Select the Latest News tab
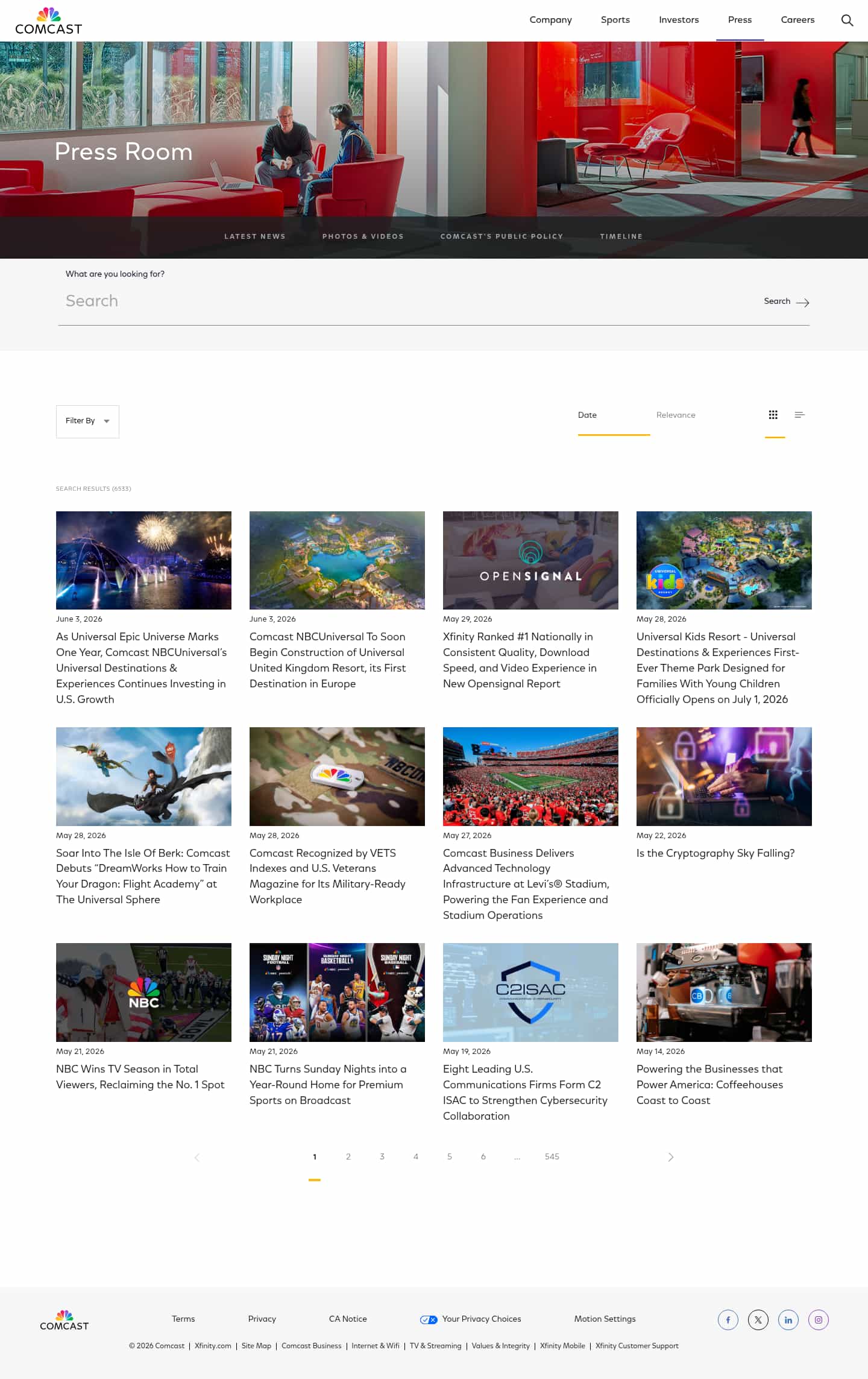 (255, 236)
